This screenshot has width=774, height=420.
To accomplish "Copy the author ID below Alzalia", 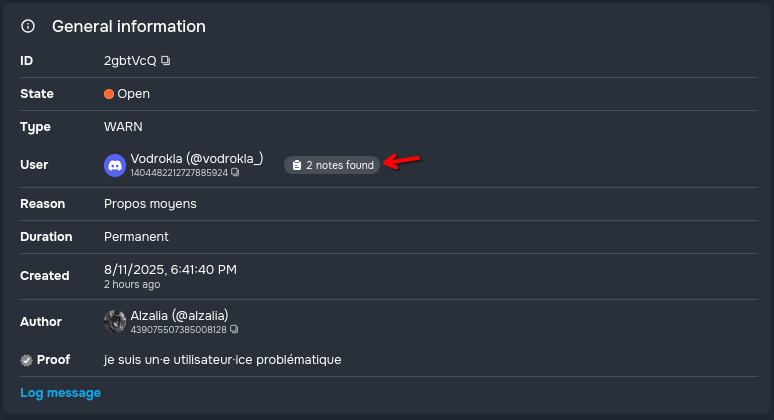I will pyautogui.click(x=234, y=329).
